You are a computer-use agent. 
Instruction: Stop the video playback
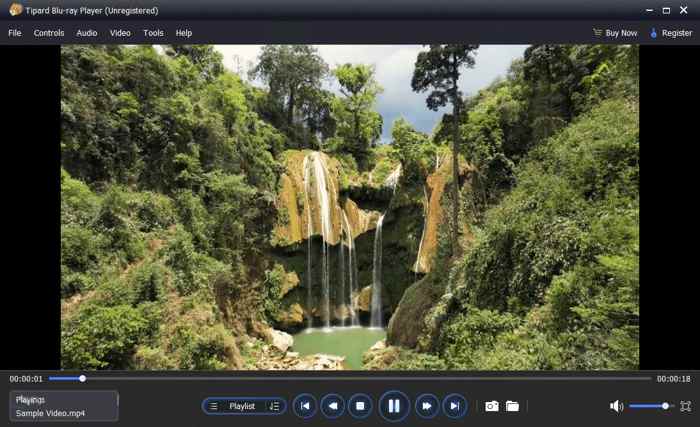(360, 406)
